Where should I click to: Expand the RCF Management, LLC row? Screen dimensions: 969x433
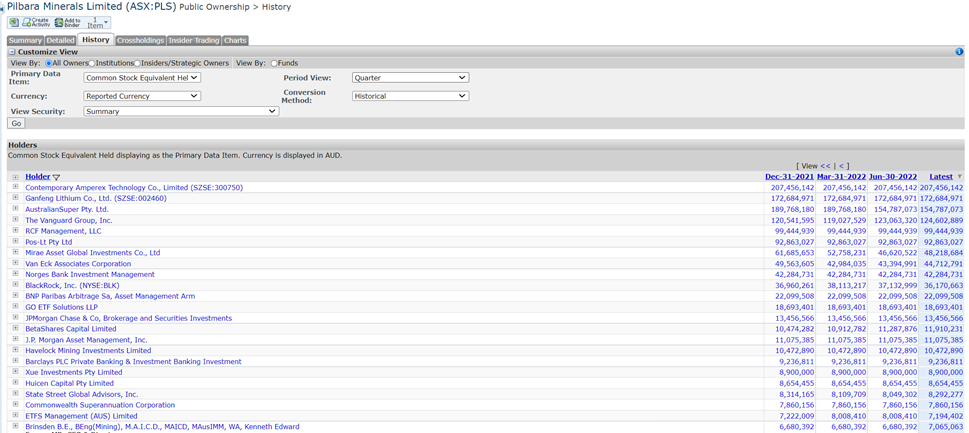click(15, 230)
